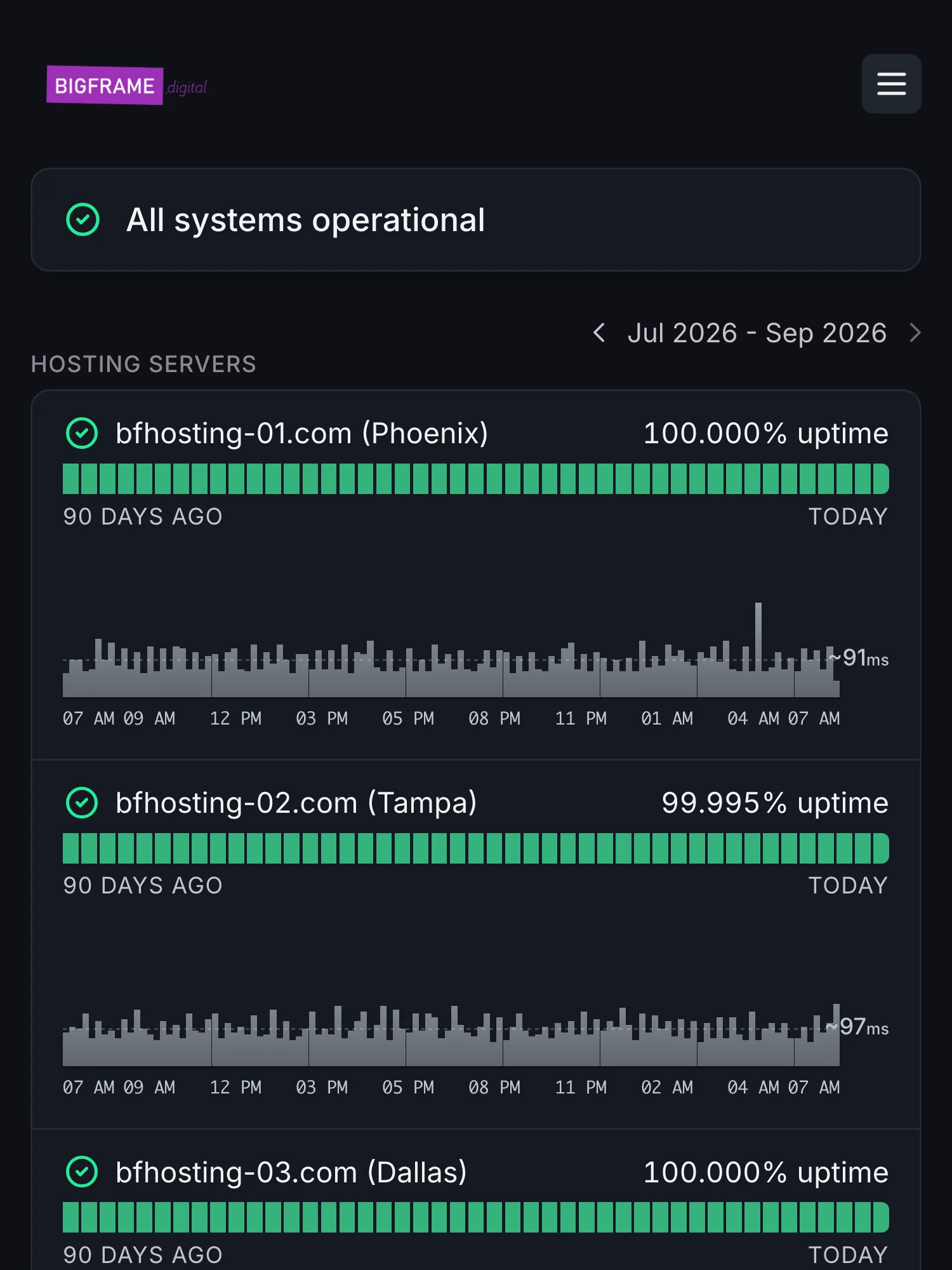Open bfhosting-02.com (Tampa) server name

pos(296,803)
